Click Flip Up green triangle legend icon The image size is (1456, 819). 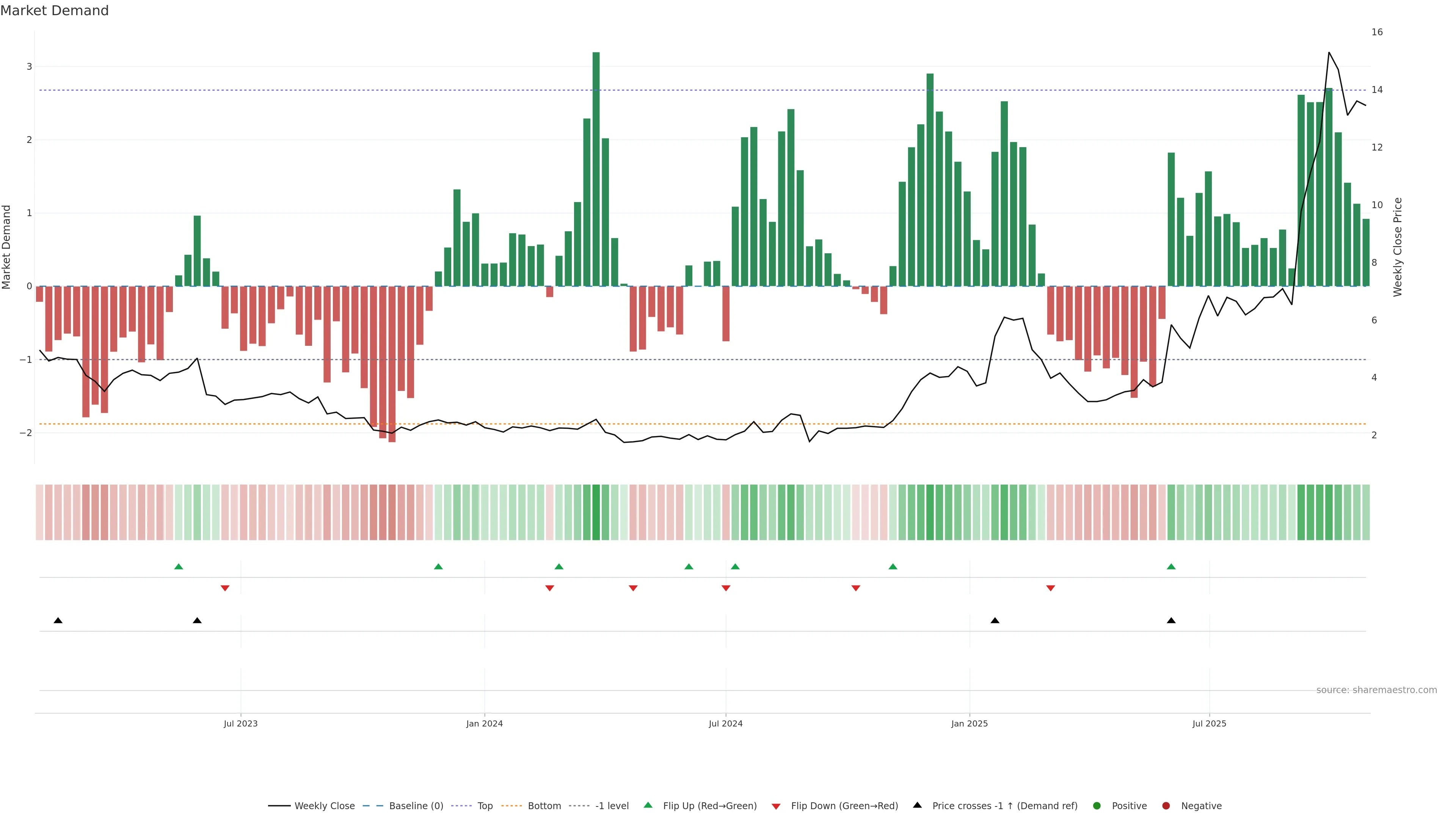[648, 805]
